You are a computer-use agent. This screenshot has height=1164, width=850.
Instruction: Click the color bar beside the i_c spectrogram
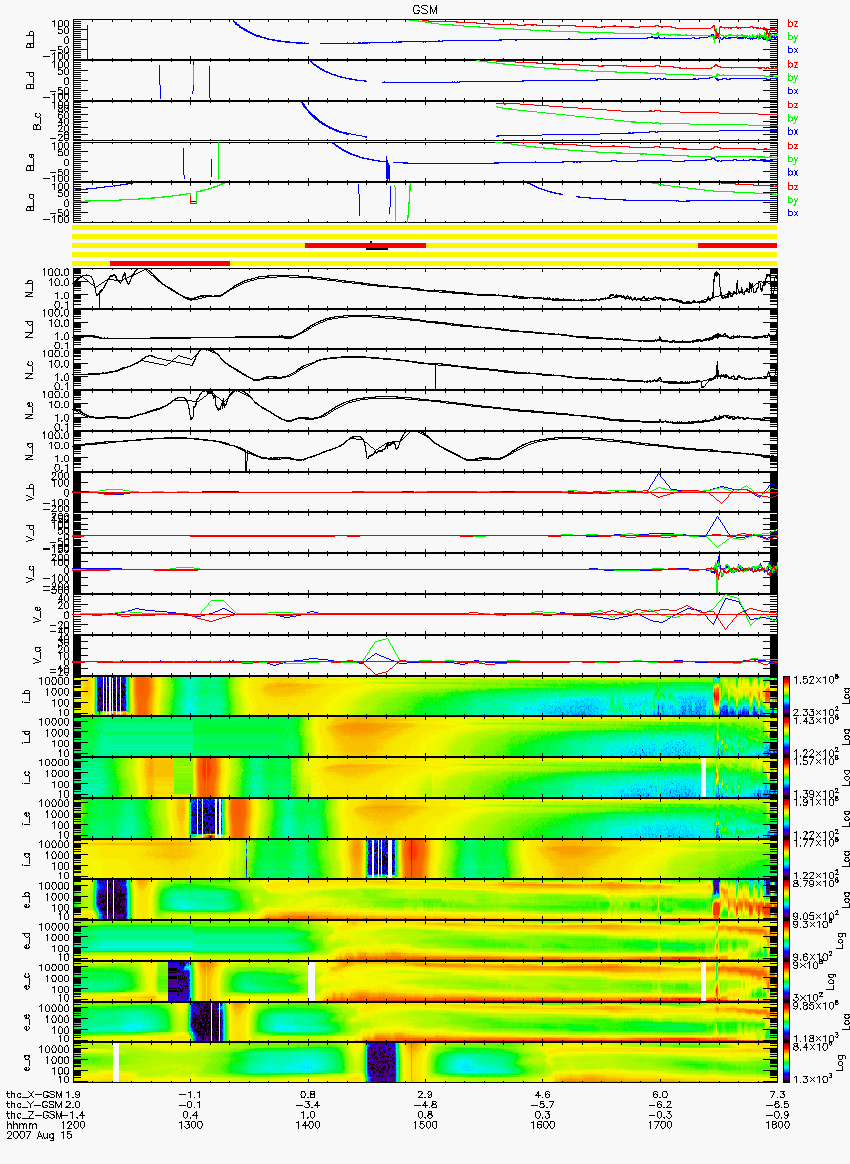(786, 777)
